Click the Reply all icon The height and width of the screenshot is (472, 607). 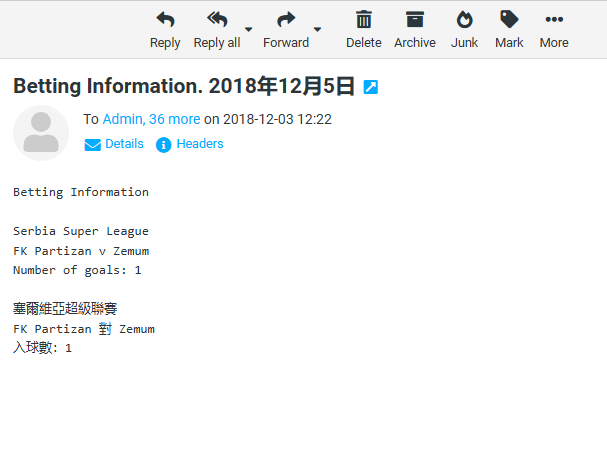coord(216,20)
